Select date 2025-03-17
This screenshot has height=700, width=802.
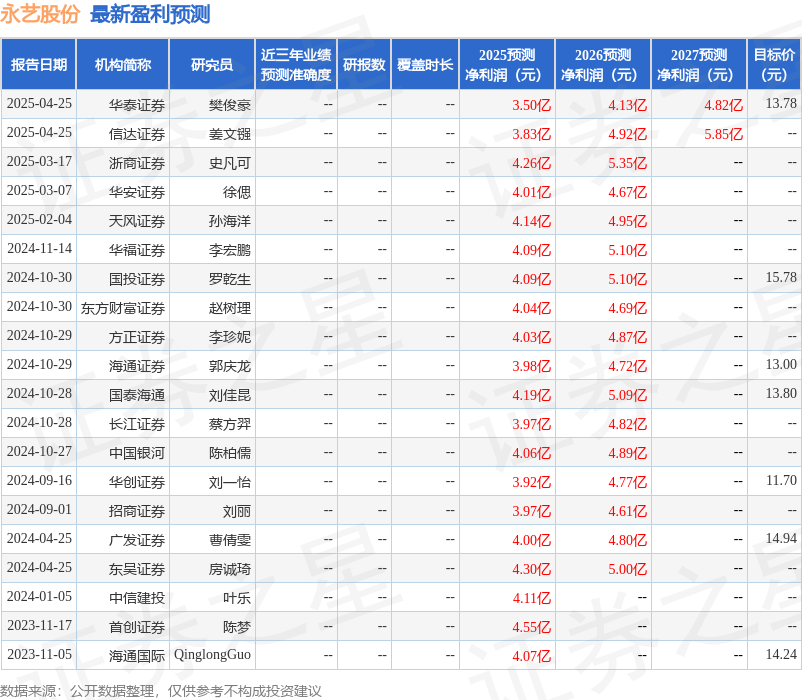tap(39, 162)
